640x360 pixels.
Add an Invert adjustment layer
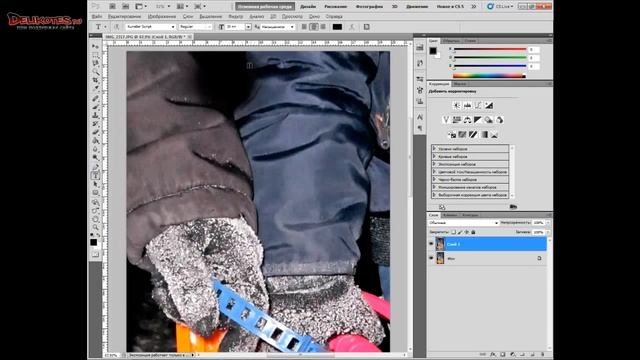(x=452, y=134)
